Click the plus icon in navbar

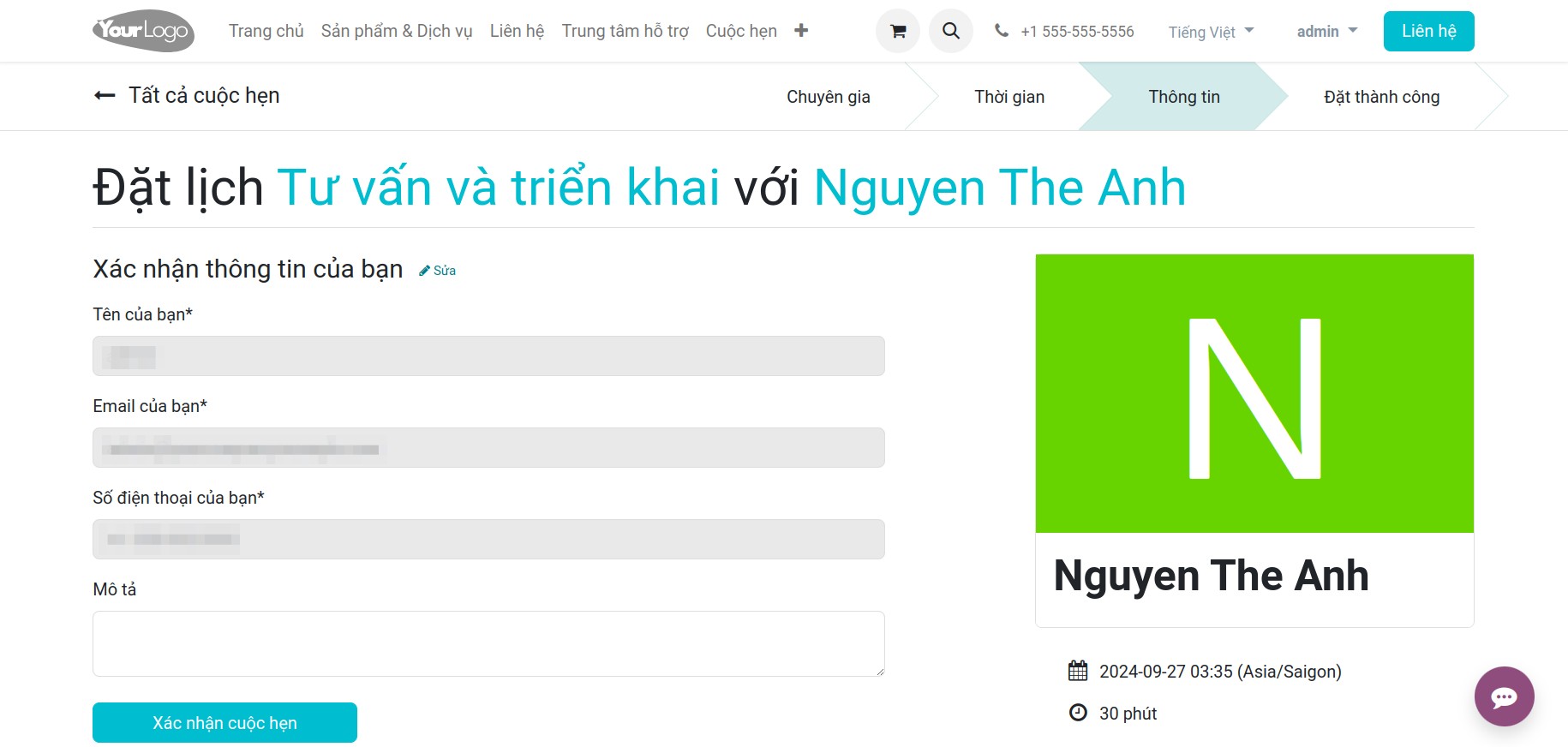click(801, 31)
